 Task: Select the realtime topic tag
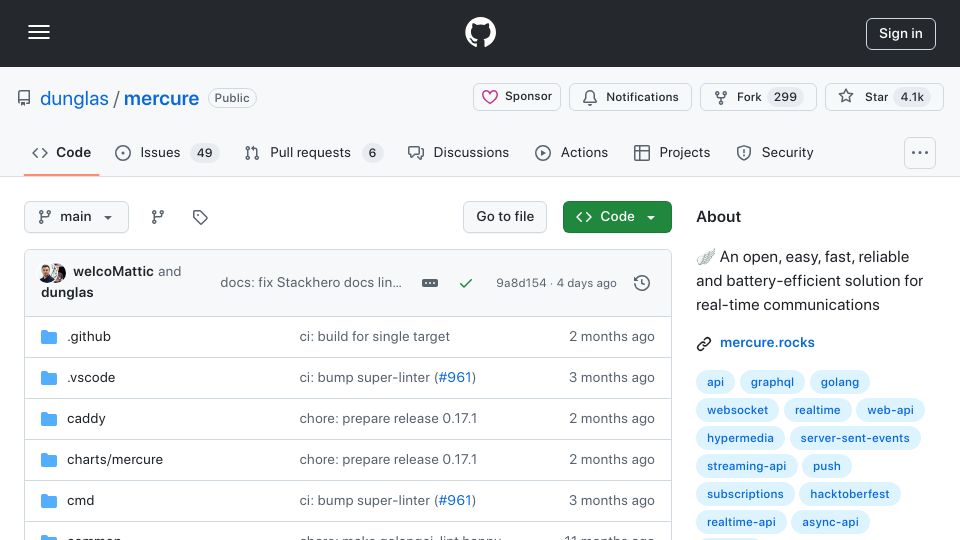pos(817,410)
